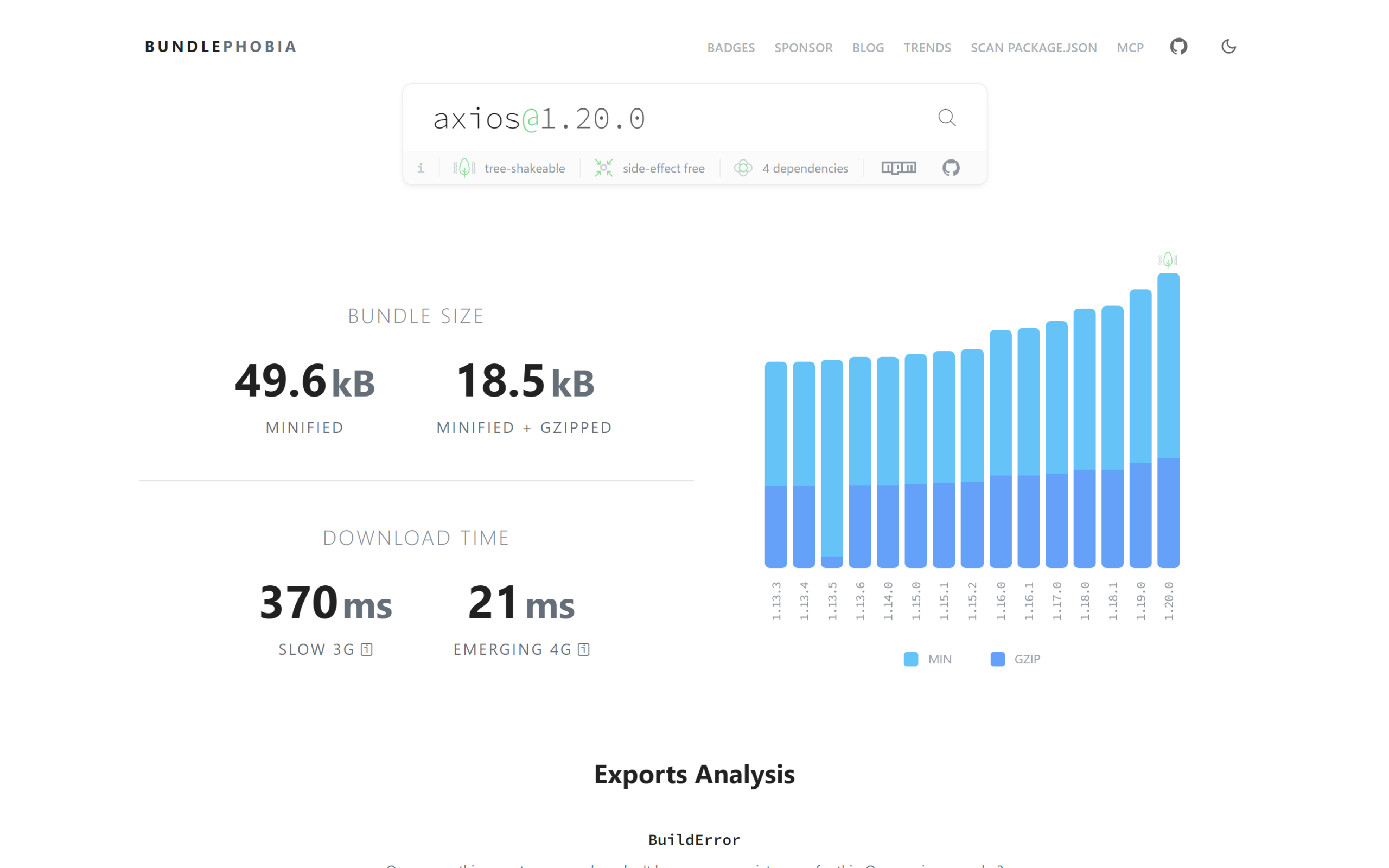Image resolution: width=1389 pixels, height=868 pixels.
Task: Select the 1.13.3 version bar
Action: tap(775, 464)
